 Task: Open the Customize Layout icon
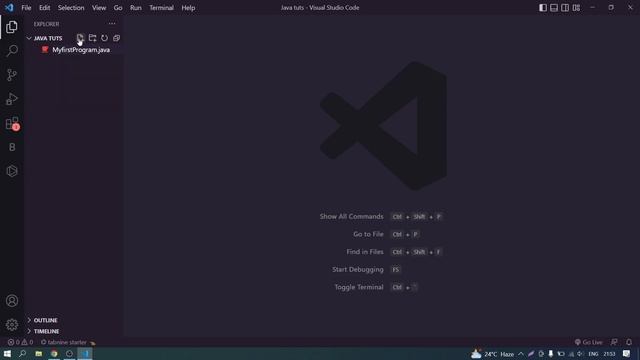576,8
